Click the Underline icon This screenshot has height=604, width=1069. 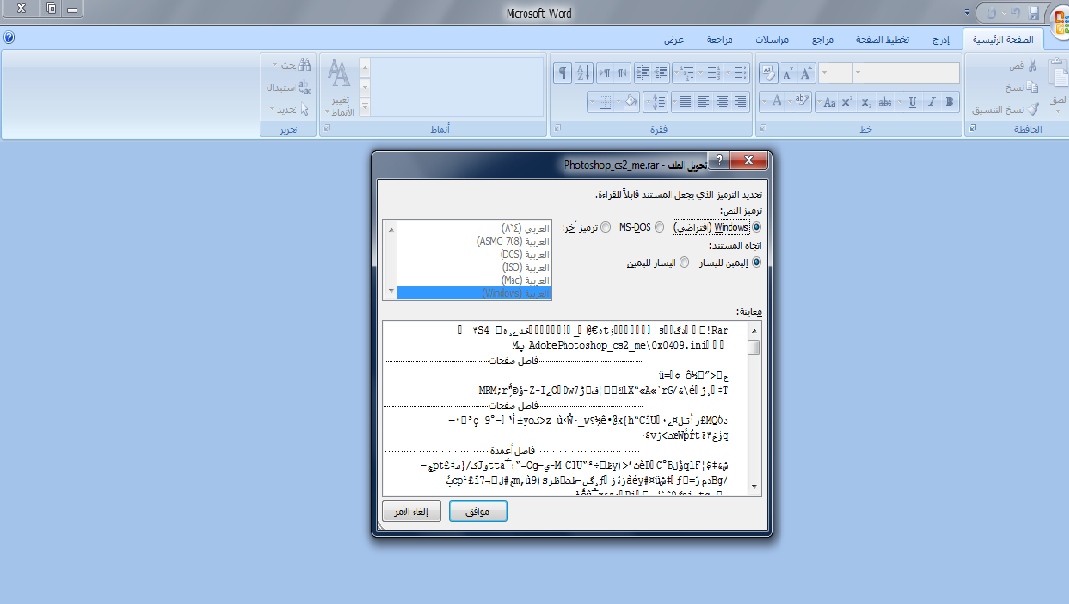coord(912,102)
